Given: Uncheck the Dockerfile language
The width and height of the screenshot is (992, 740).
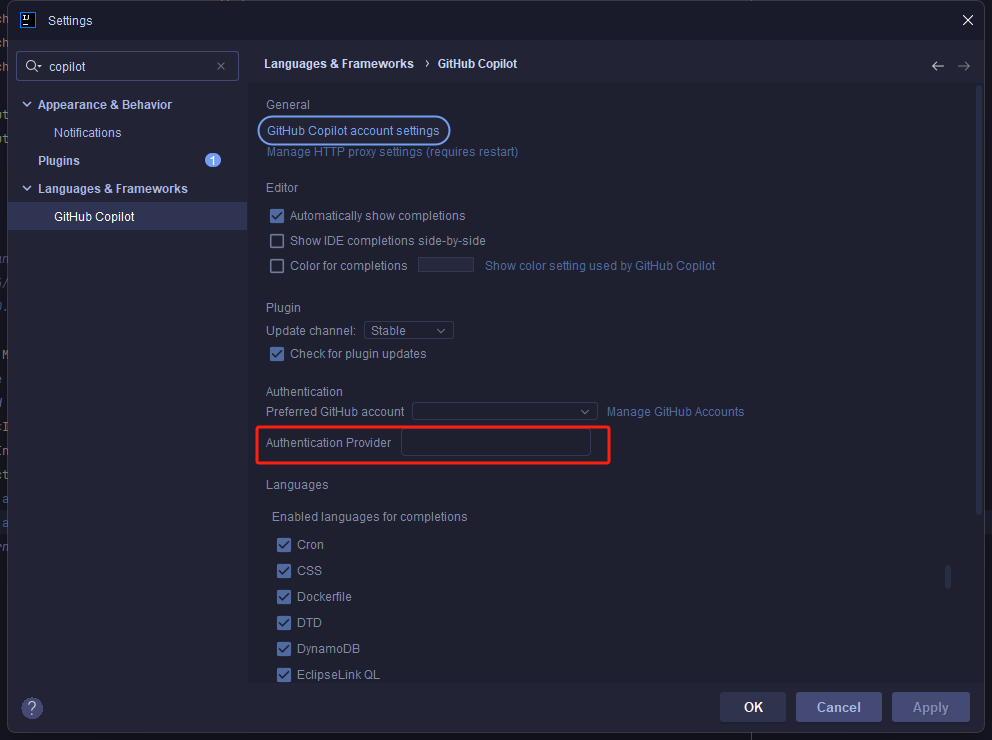Looking at the screenshot, I should click(x=284, y=597).
